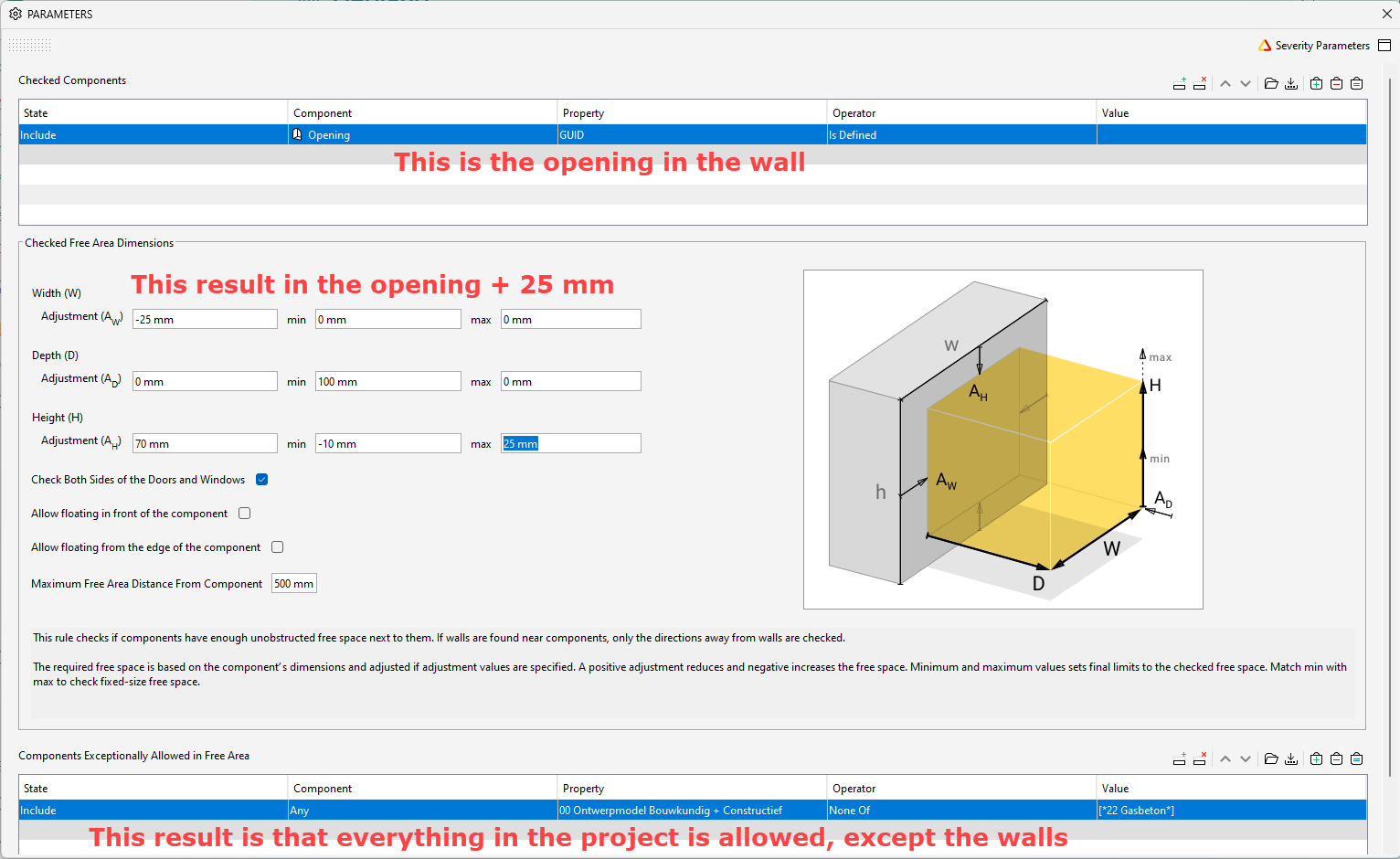Toggle the window layout icon beside Severity Parameters
This screenshot has height=859, width=1400.
[1384, 46]
